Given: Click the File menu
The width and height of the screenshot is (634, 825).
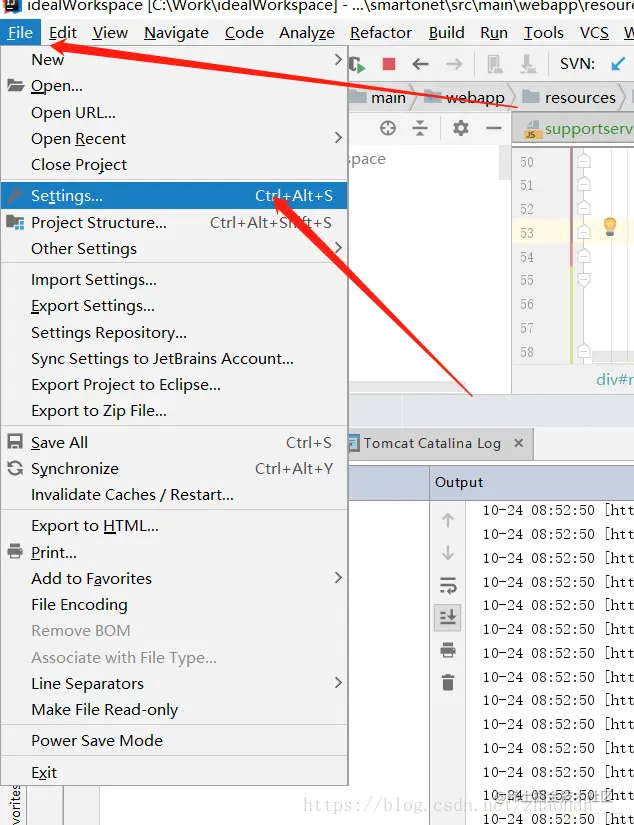Looking at the screenshot, I should (x=21, y=33).
